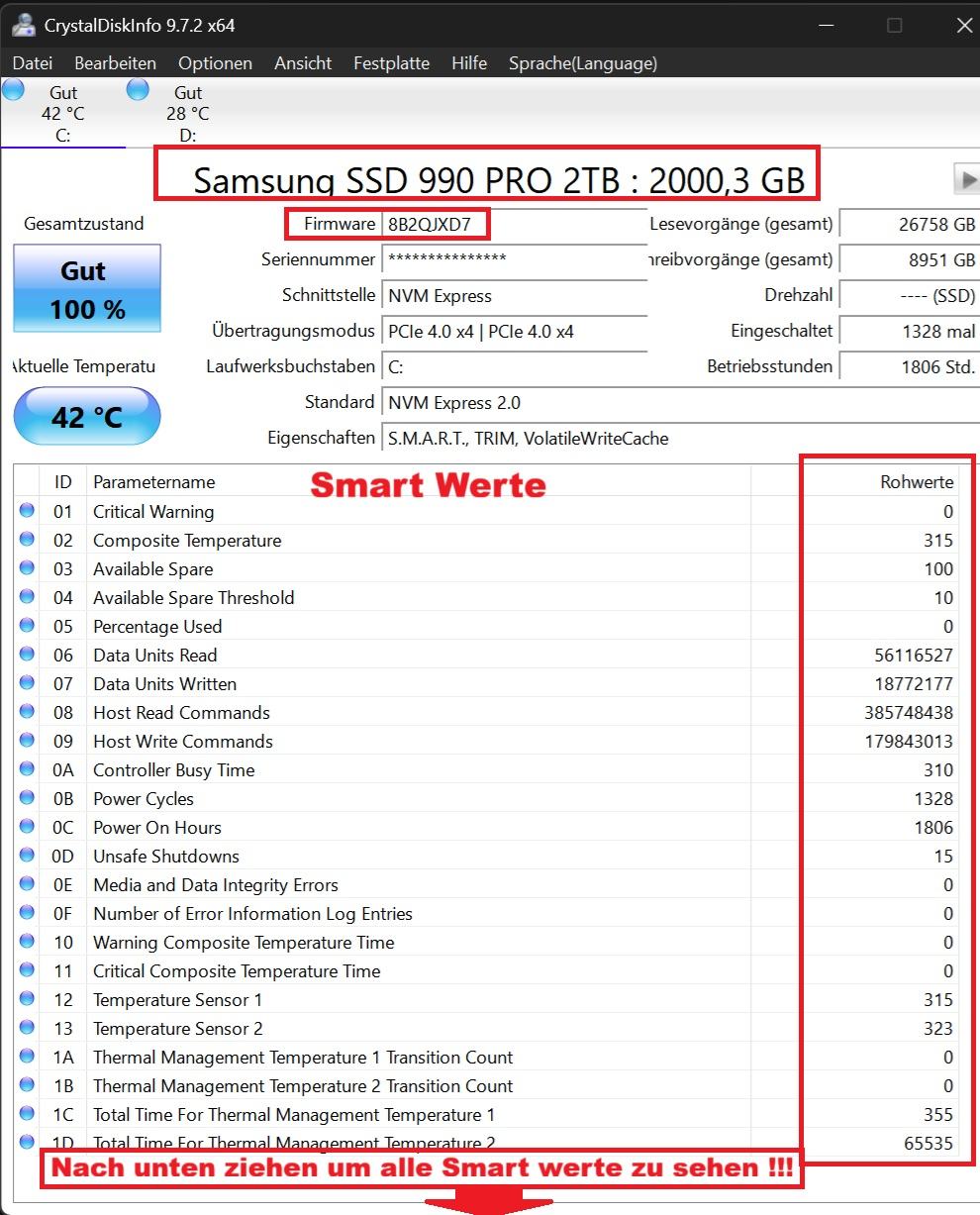Screen dimensions: 980x1215
Task: Click the Schnittstelle field NVM Express
Action: tap(515, 295)
